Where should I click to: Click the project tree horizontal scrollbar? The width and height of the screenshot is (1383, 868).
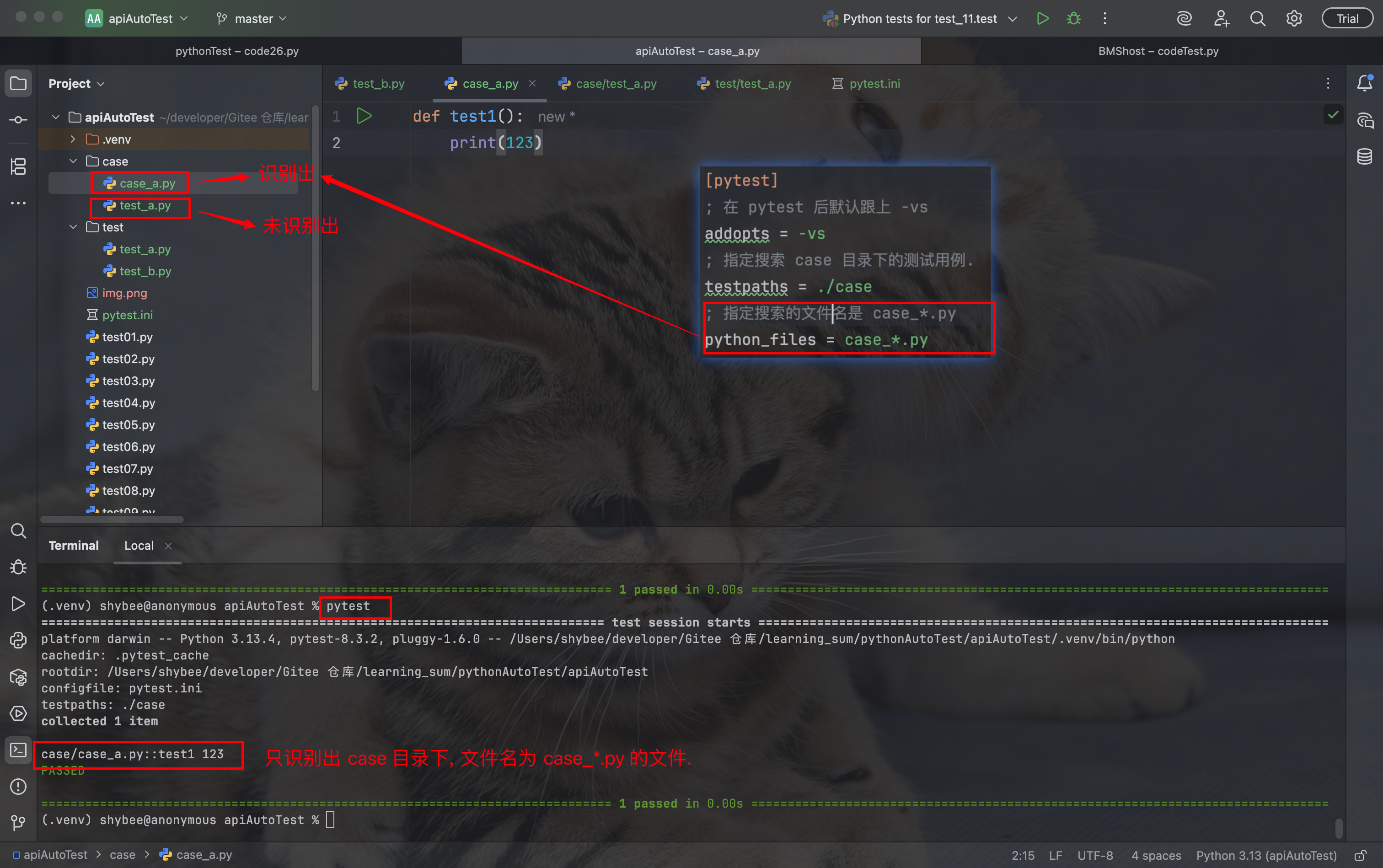(x=112, y=520)
